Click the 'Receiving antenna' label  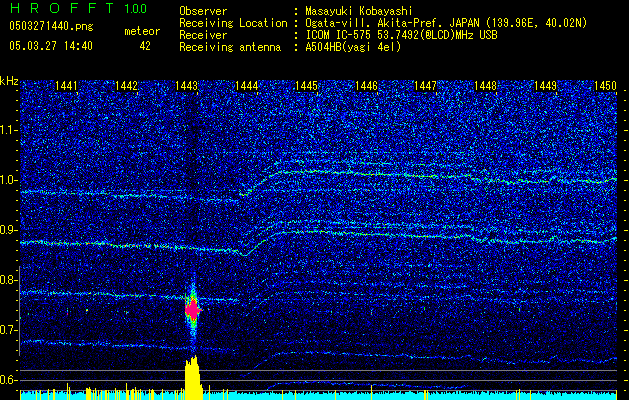pos(230,47)
